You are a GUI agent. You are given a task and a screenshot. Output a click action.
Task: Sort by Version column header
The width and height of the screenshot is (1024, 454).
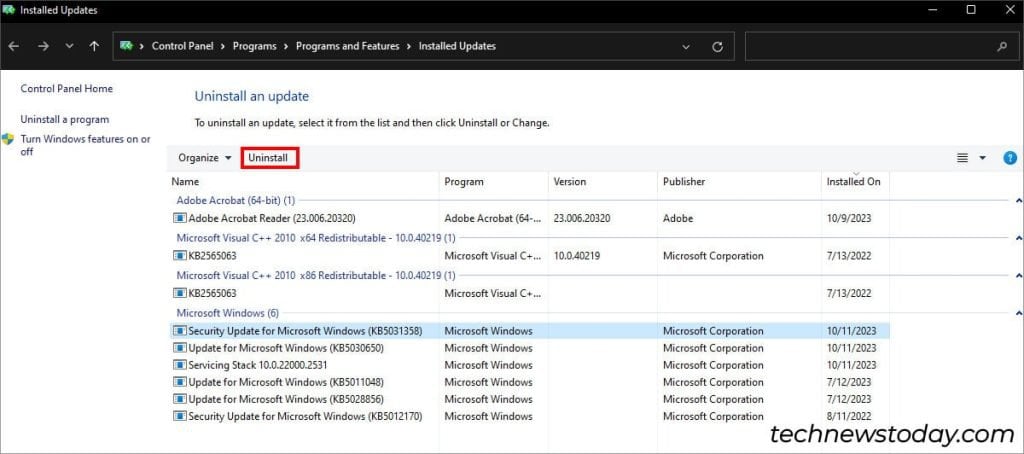click(603, 182)
